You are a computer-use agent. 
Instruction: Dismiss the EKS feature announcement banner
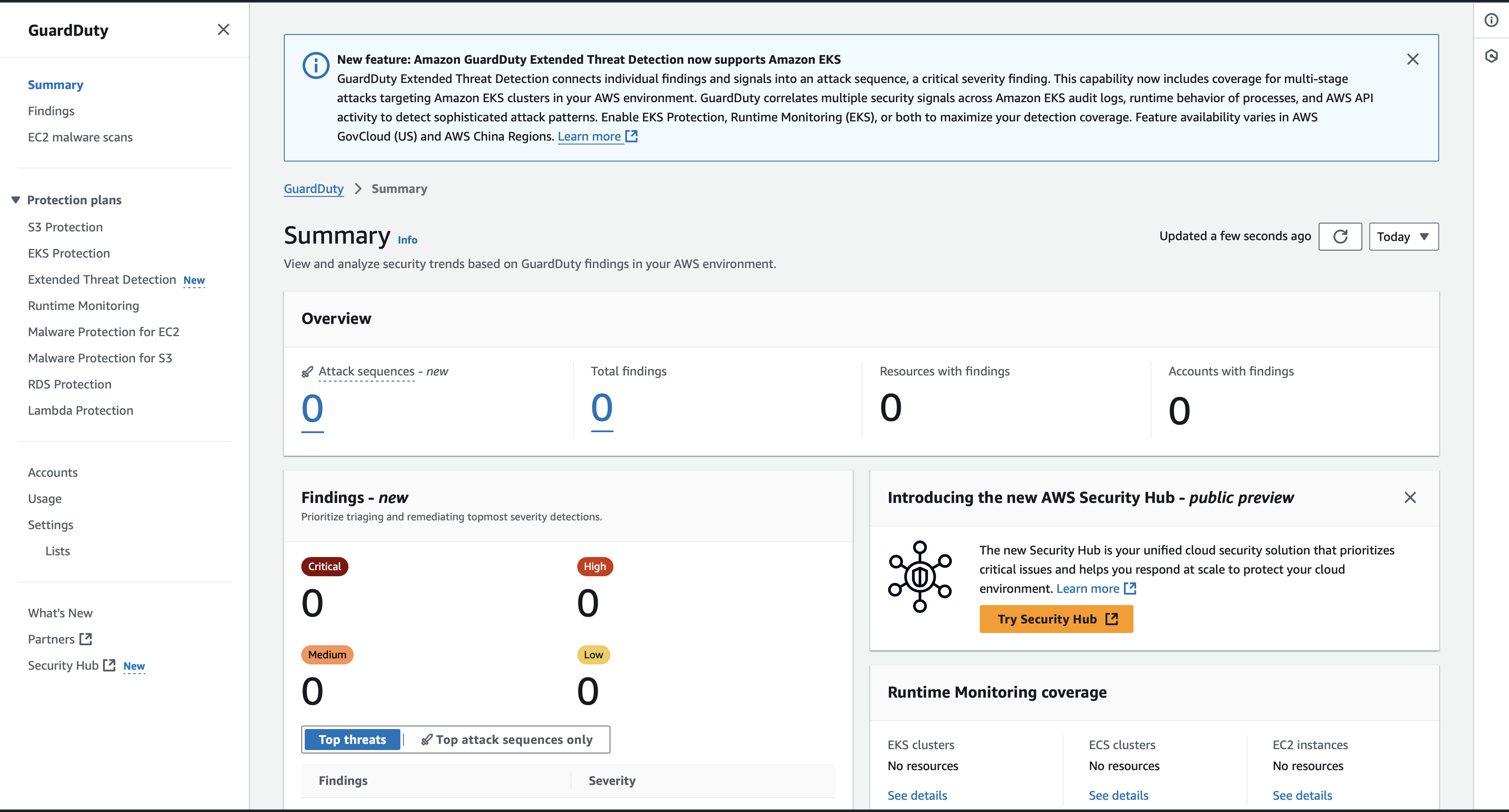click(1413, 58)
